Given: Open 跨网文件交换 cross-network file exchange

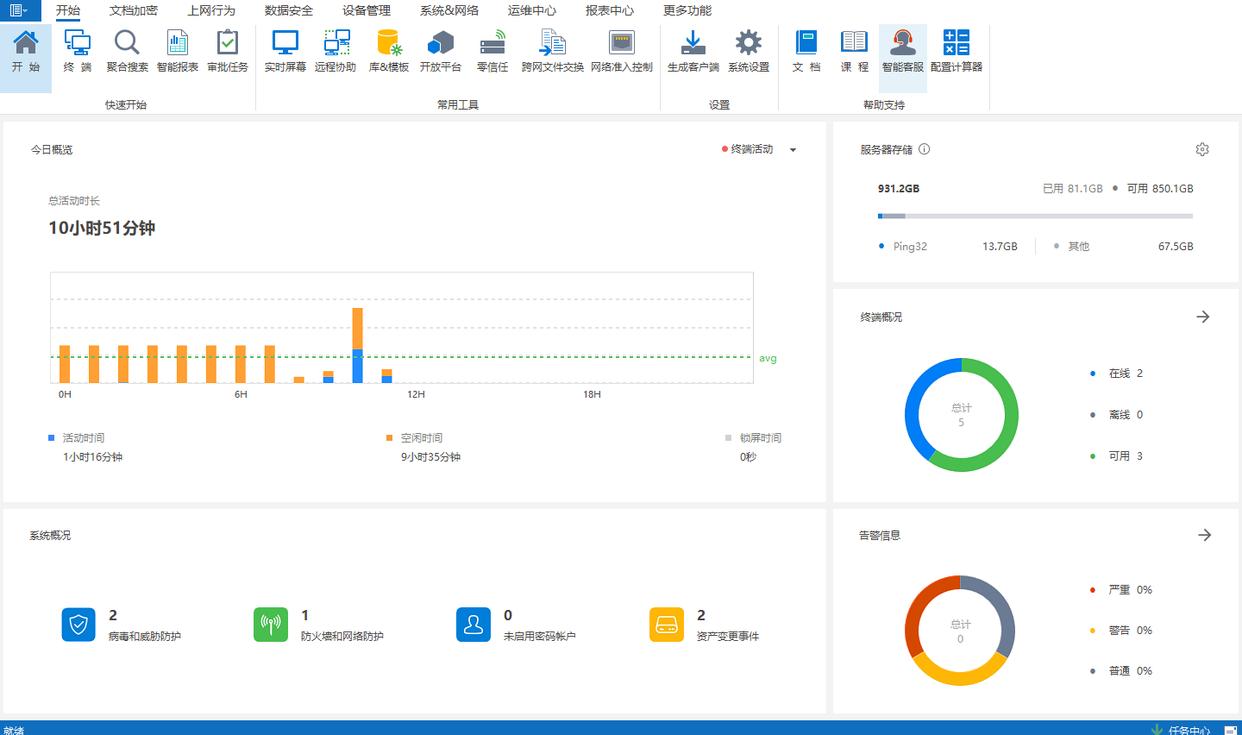Looking at the screenshot, I should 552,51.
